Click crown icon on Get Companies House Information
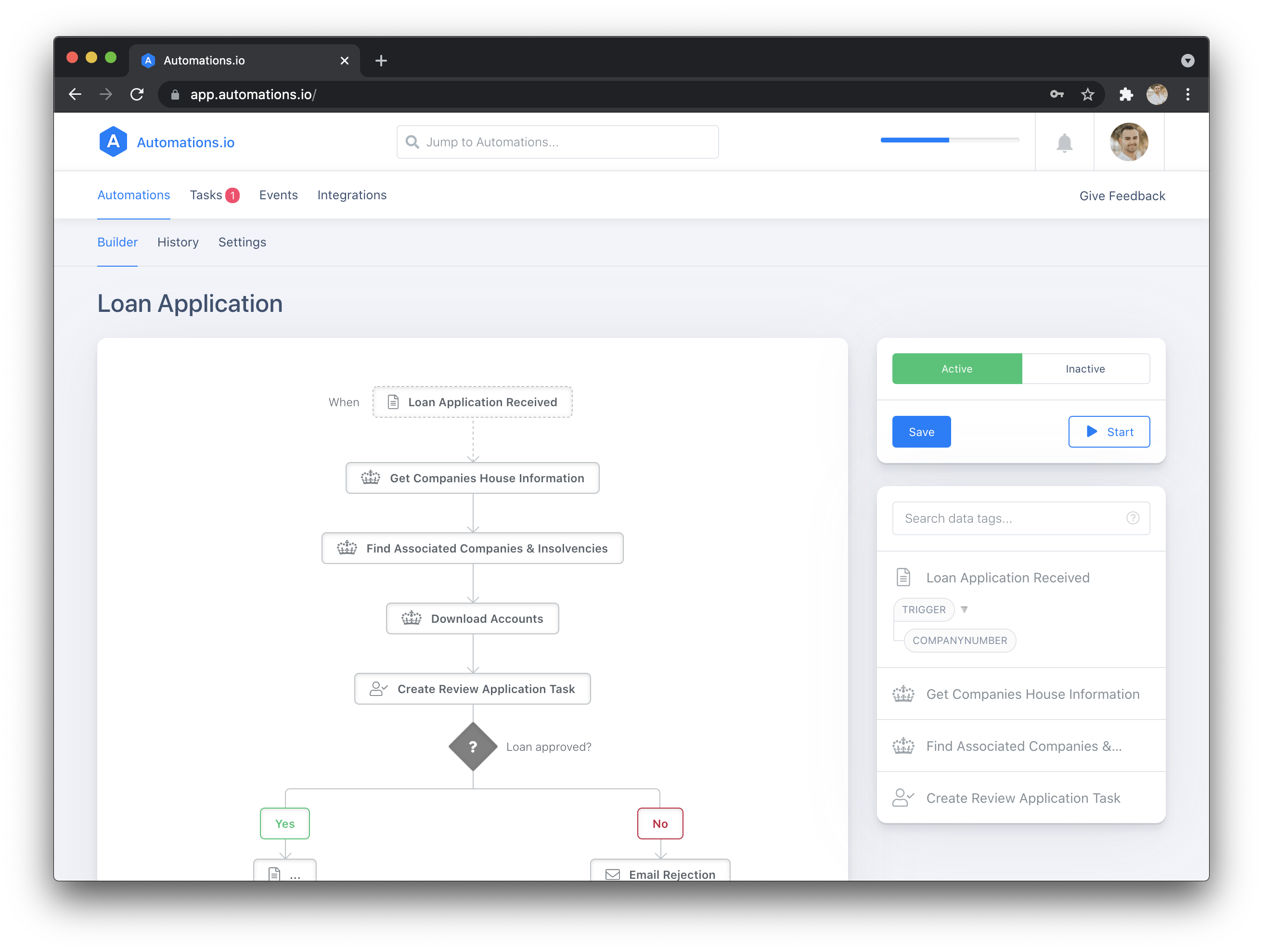Viewport: 1263px width, 952px height. [370, 477]
